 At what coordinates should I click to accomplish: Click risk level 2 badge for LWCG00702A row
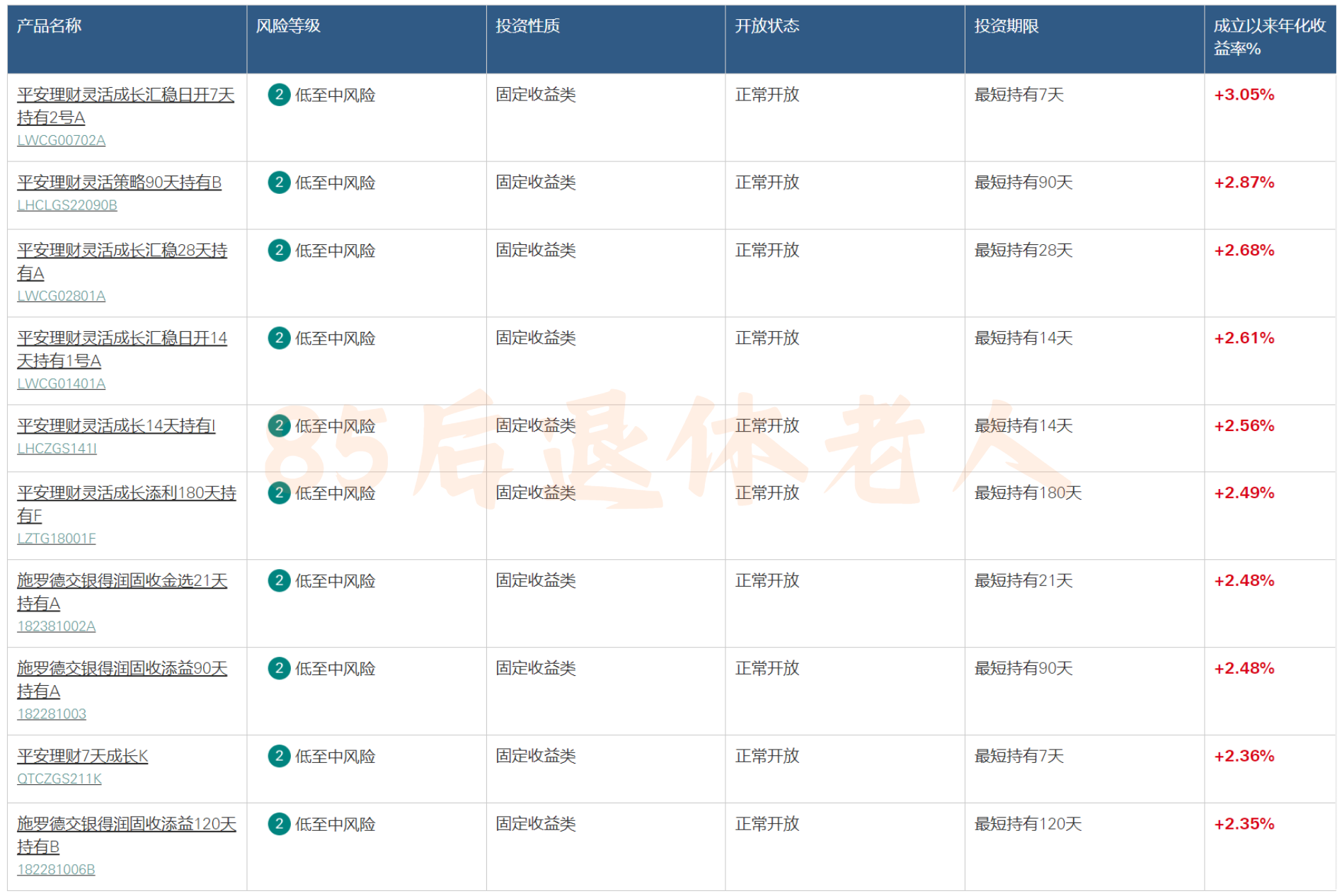click(279, 95)
